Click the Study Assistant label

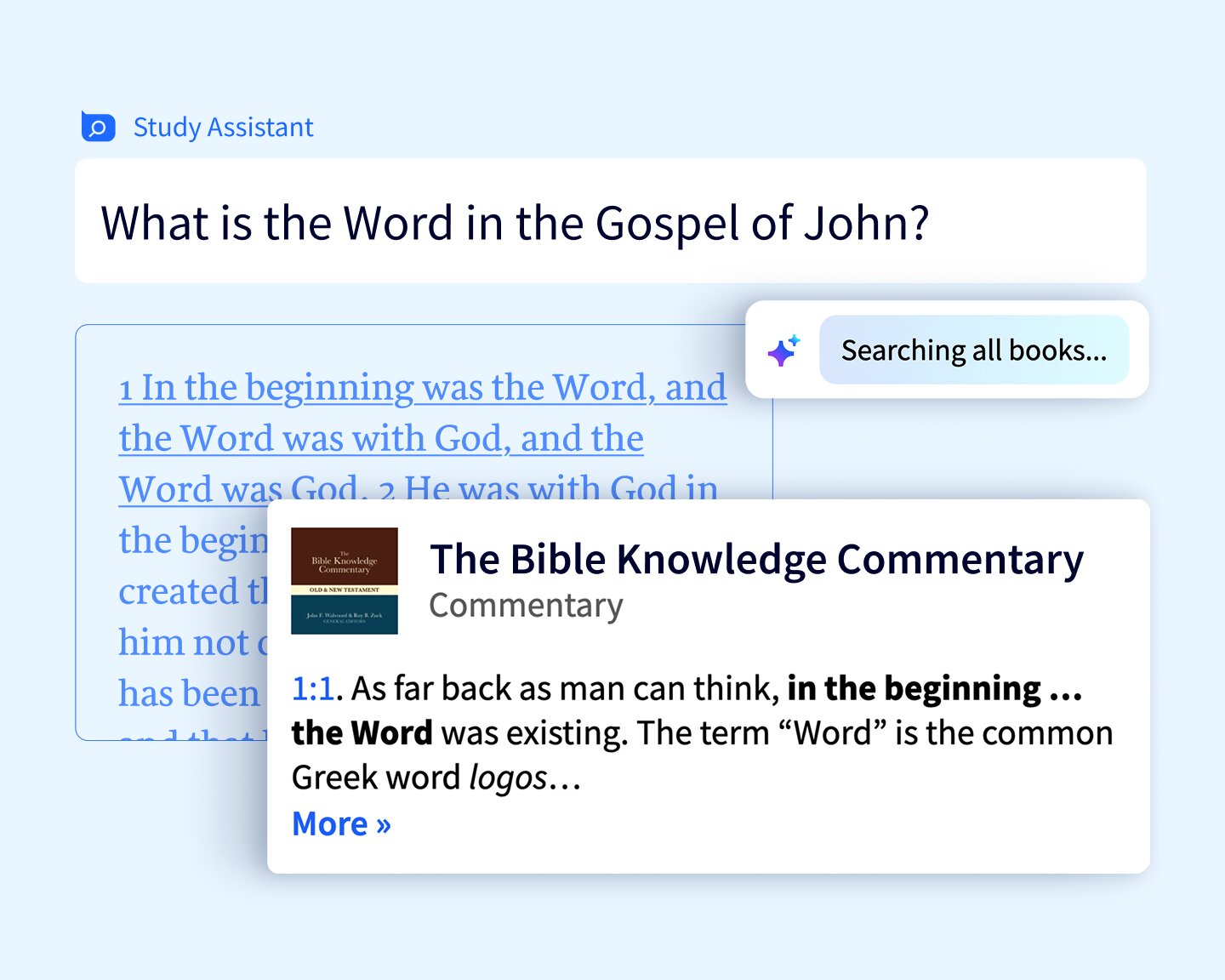click(223, 127)
